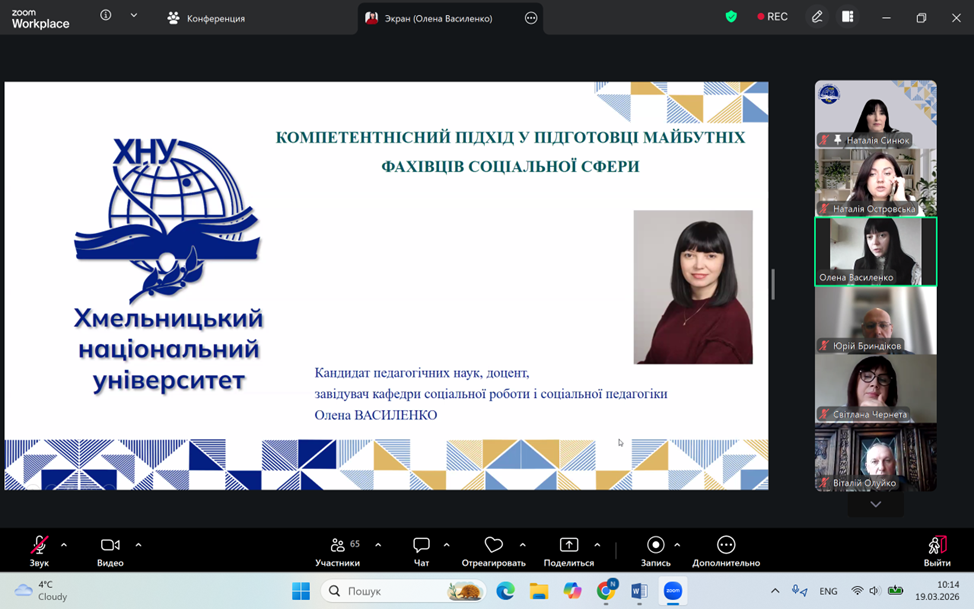Select the Экран (Олена Василенко) tab
The image size is (974, 609).
point(438,18)
